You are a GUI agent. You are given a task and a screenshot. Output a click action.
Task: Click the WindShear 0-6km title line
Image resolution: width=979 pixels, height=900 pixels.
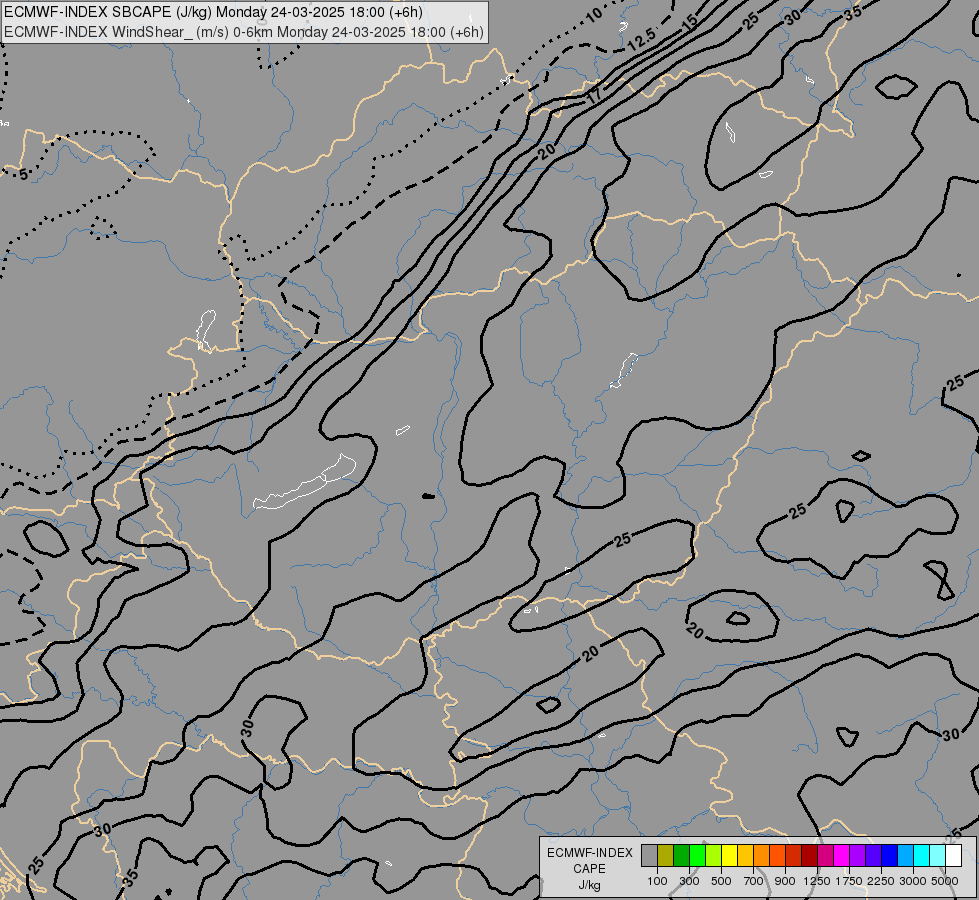[244, 32]
